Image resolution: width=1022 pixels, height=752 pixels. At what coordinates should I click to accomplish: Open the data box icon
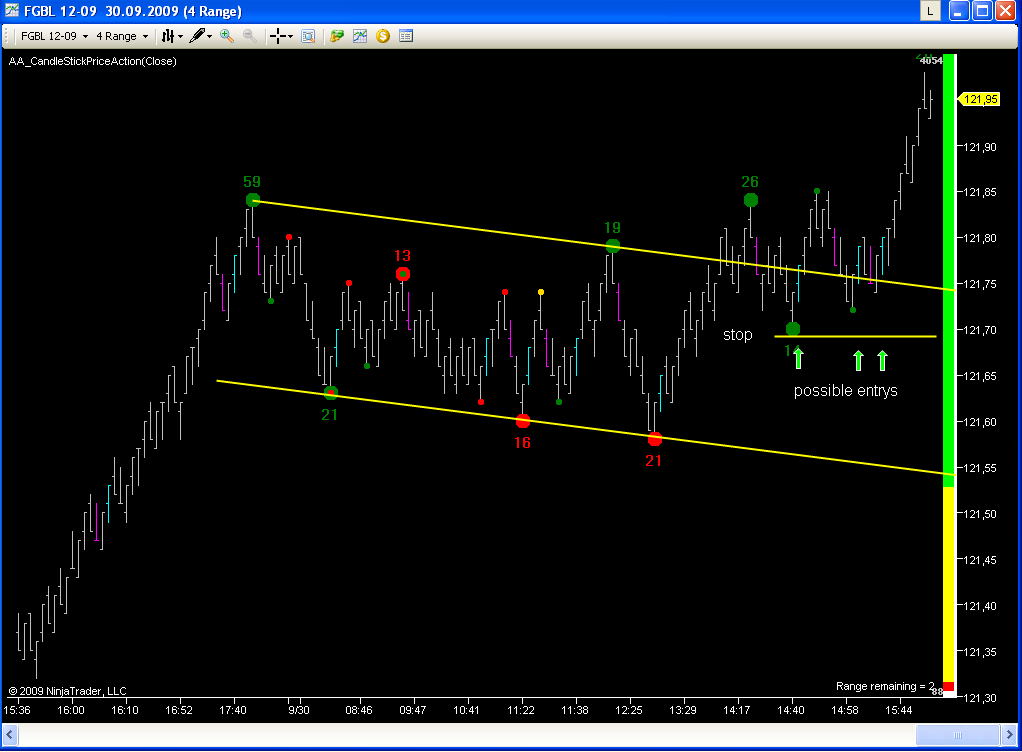coord(308,36)
